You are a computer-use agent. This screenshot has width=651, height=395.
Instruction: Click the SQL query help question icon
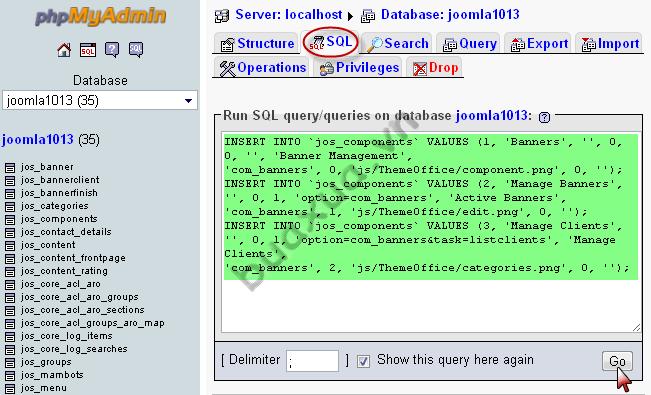[x=544, y=118]
